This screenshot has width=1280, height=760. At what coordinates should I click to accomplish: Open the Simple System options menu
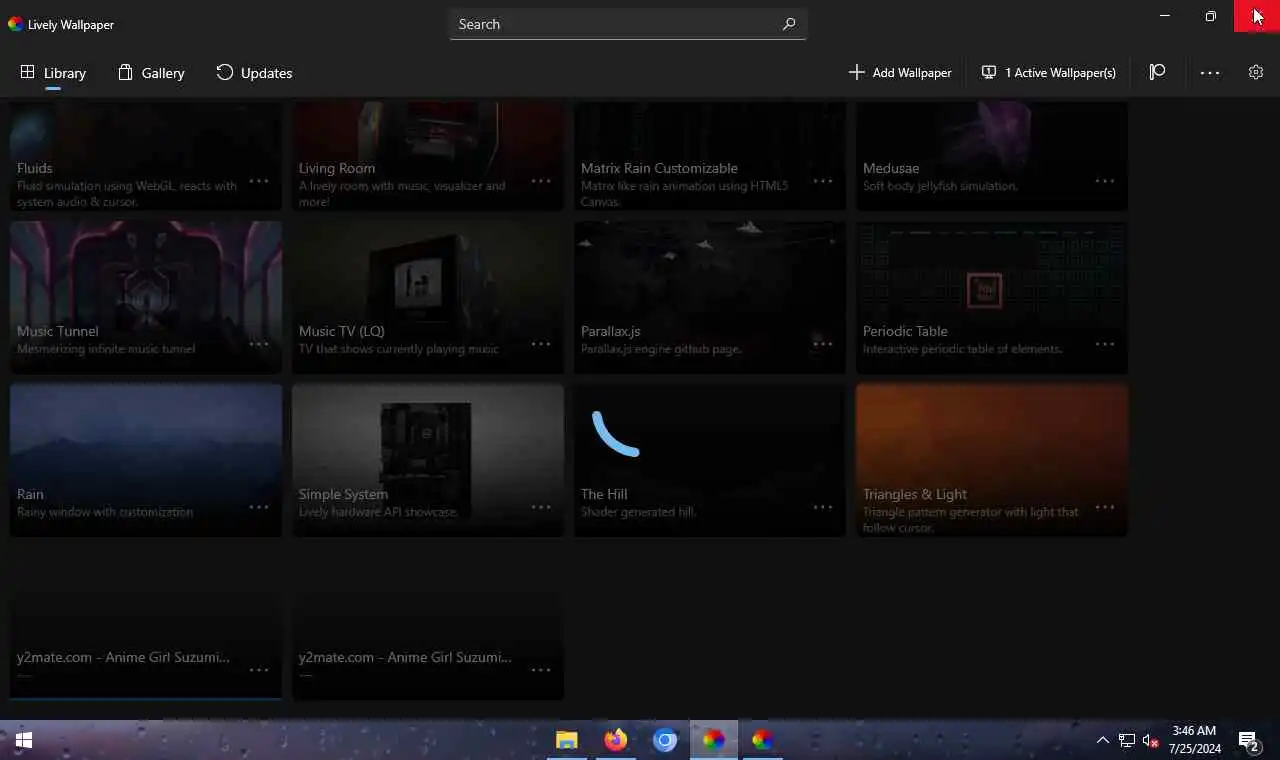(x=541, y=507)
